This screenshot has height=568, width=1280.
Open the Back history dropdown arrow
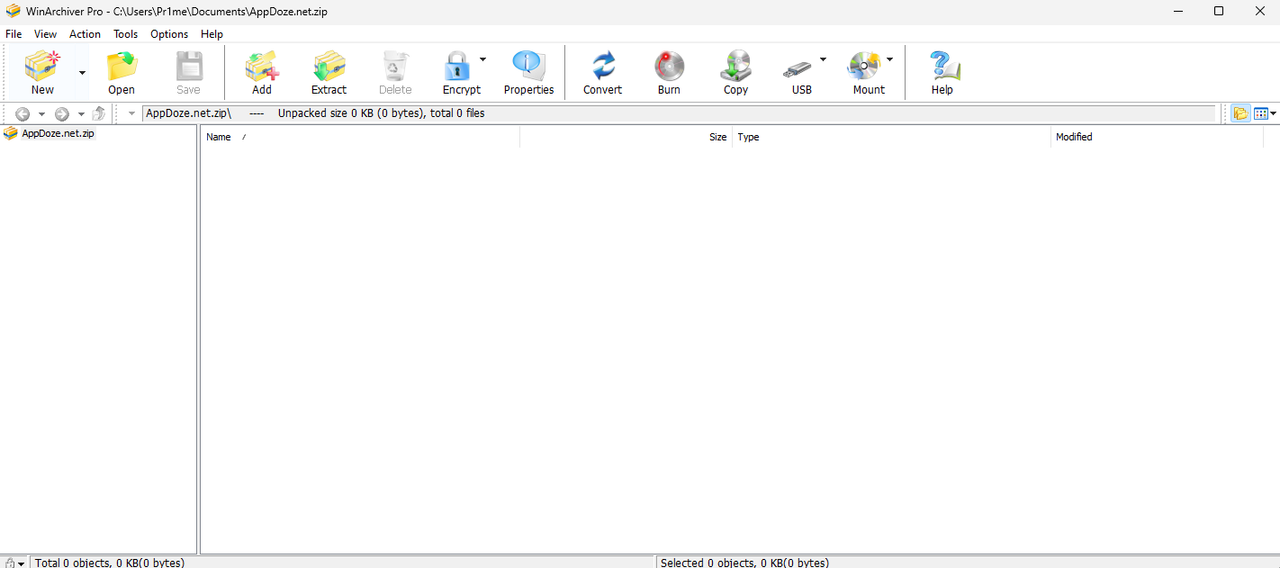[42, 114]
